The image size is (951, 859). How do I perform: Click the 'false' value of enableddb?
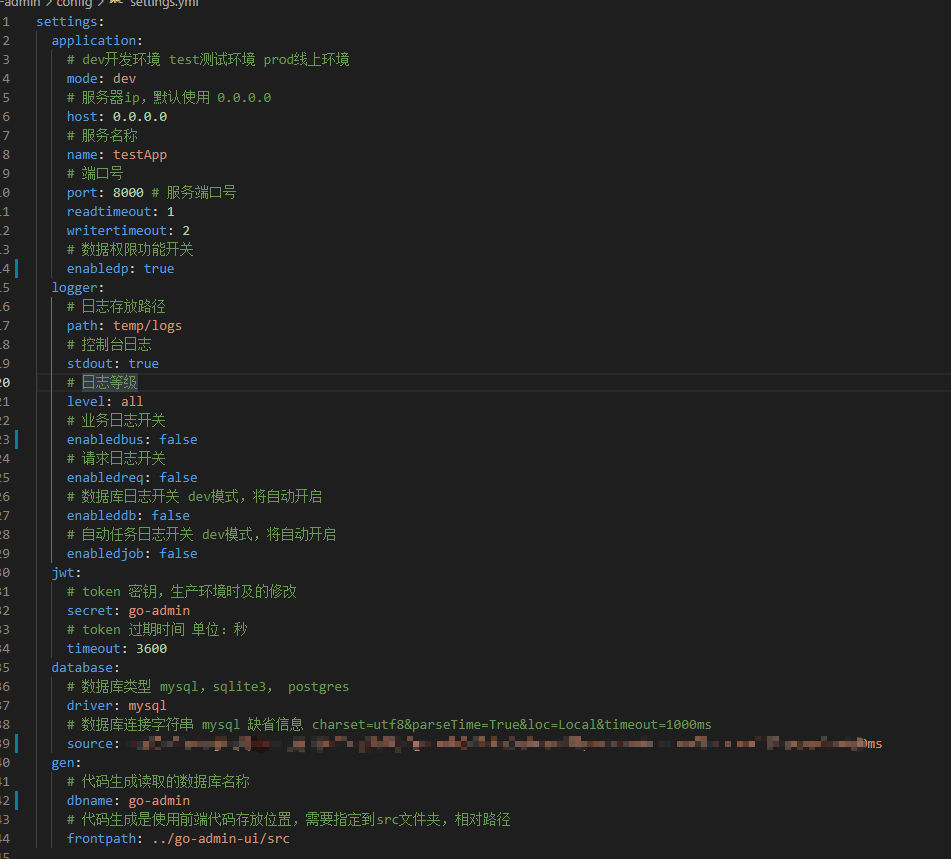170,516
